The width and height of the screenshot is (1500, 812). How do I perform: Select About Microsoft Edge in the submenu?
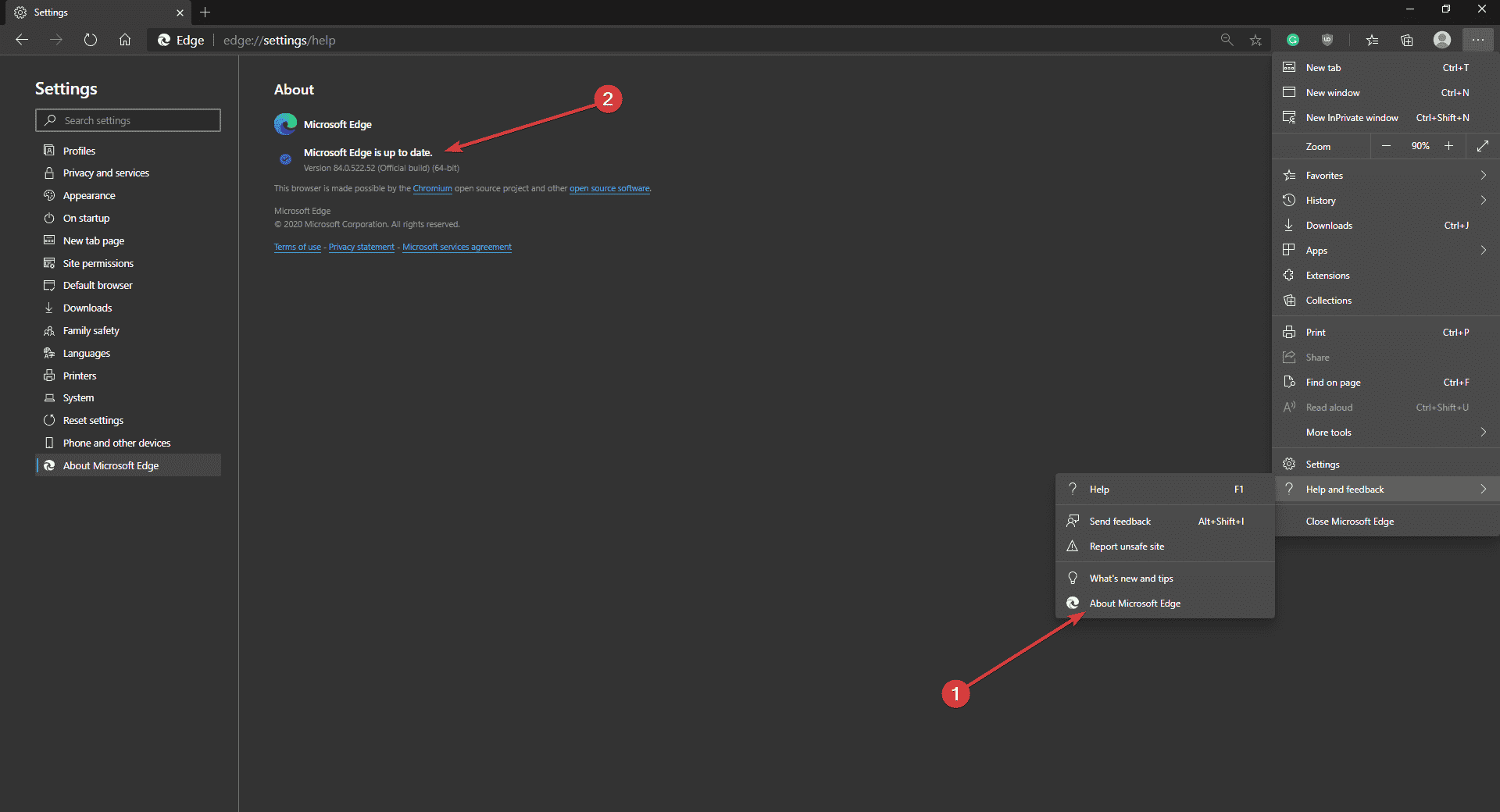1134,604
